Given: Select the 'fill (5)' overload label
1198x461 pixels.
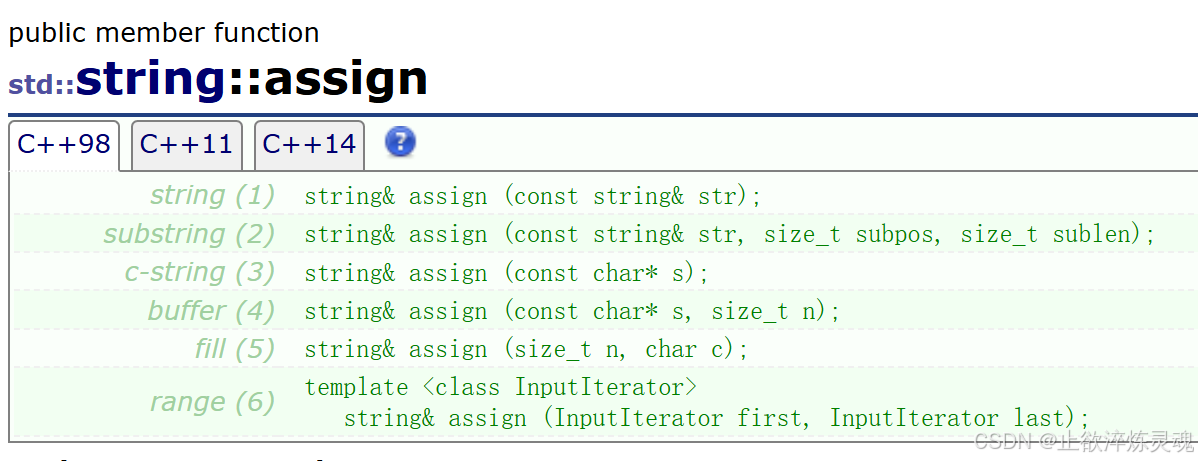Looking at the screenshot, I should click(x=234, y=349).
